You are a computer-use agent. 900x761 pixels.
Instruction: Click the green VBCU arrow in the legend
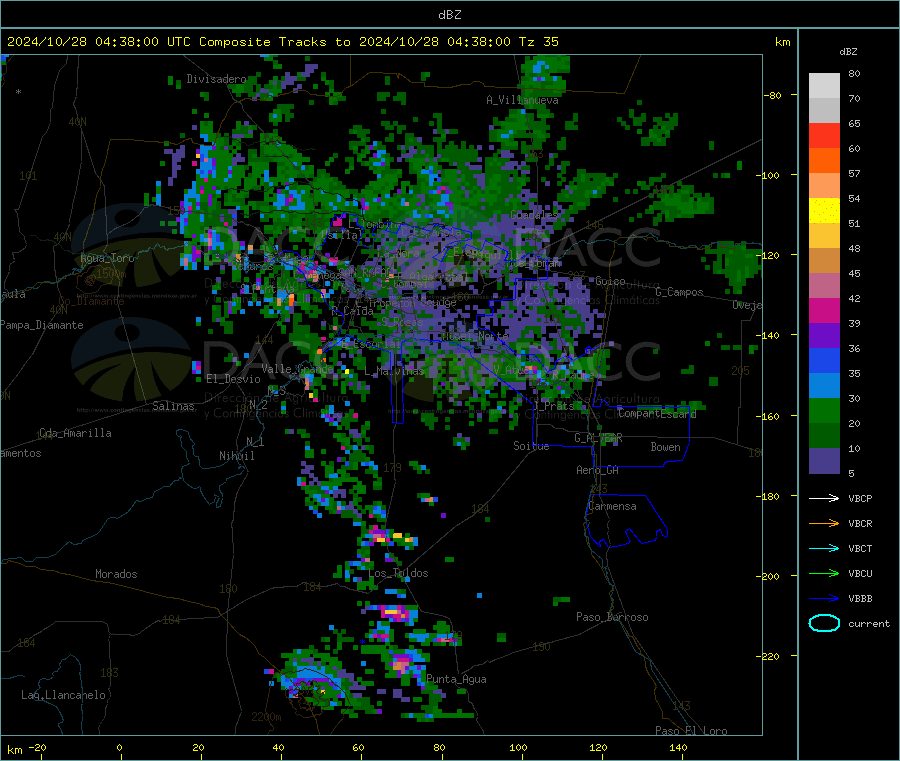point(824,573)
